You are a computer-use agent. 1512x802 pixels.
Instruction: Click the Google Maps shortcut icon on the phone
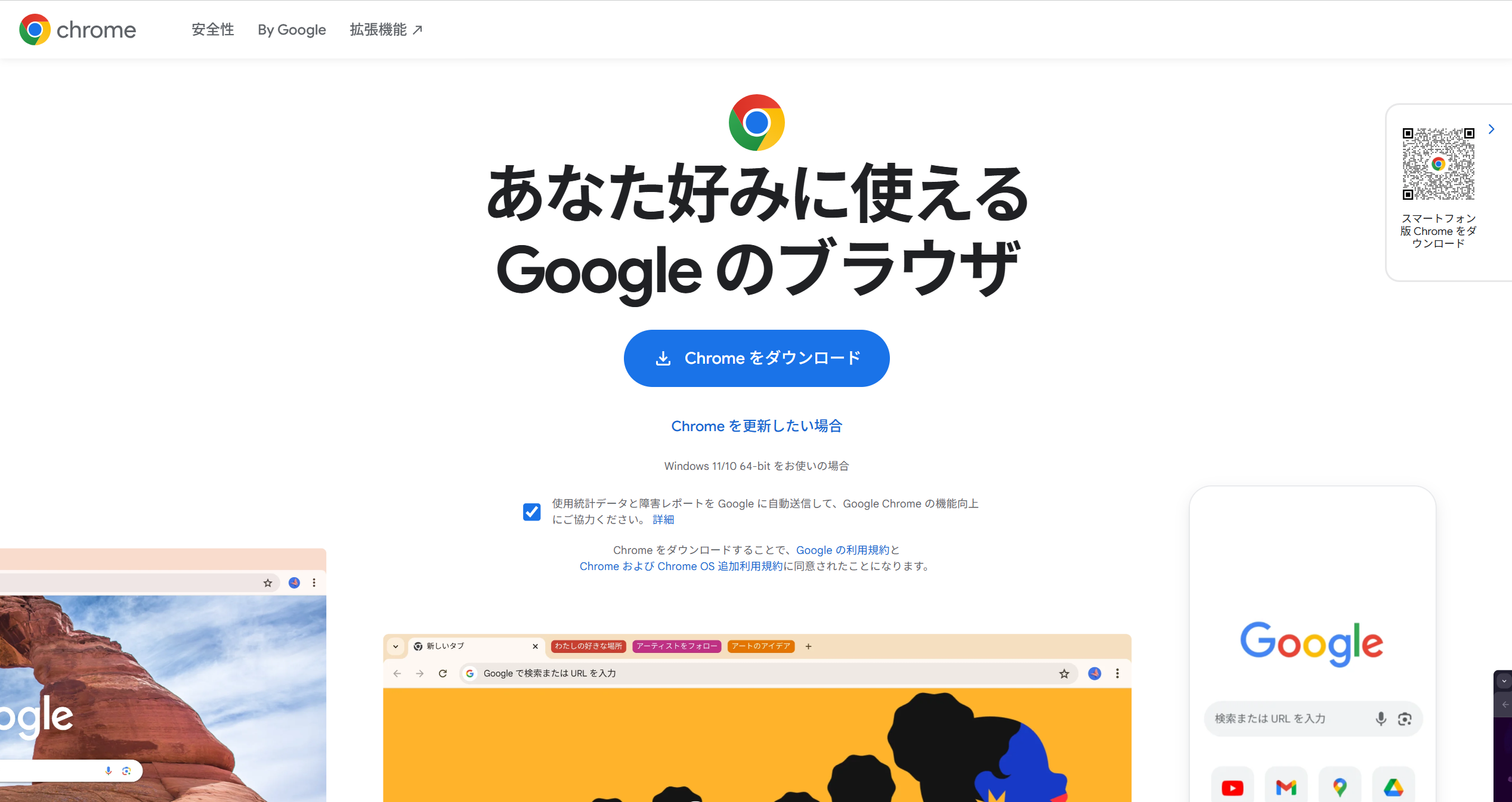tap(1340, 788)
